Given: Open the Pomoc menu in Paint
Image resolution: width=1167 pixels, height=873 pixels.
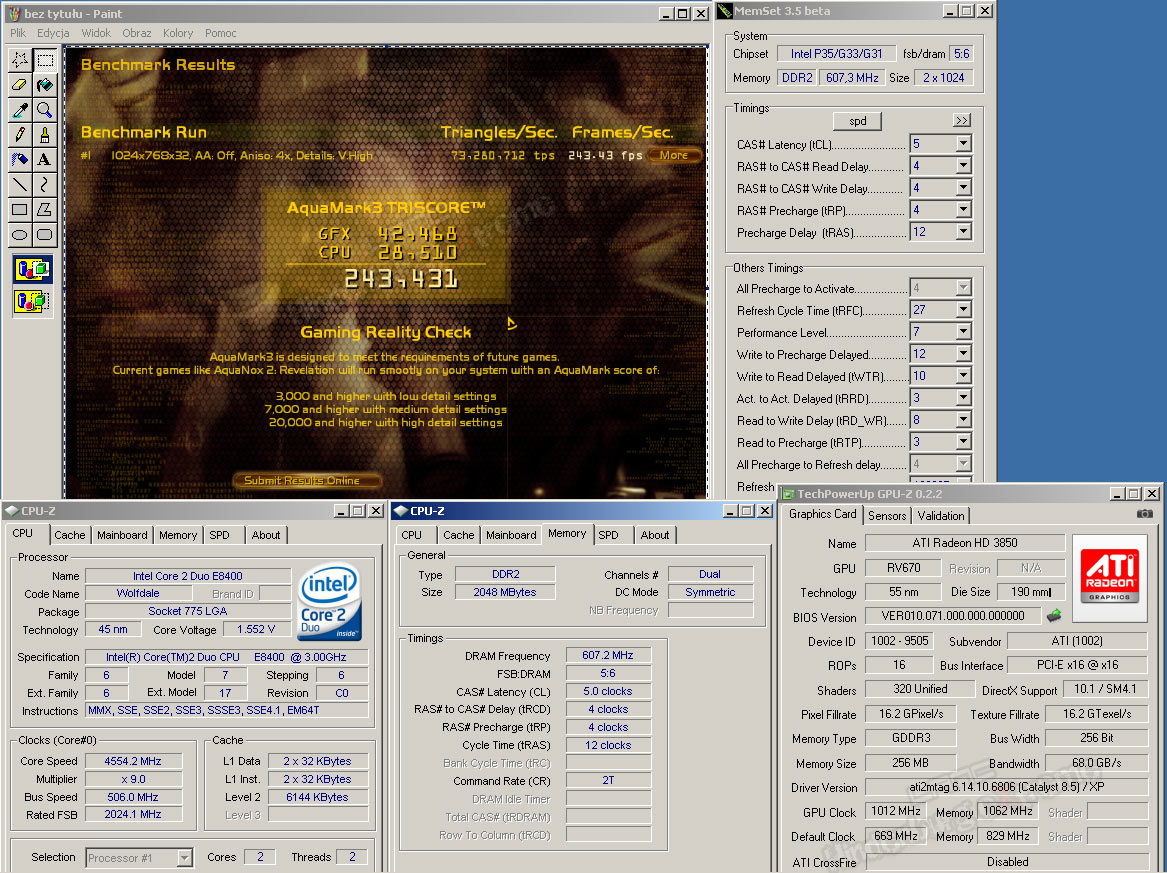Looking at the screenshot, I should (x=220, y=33).
